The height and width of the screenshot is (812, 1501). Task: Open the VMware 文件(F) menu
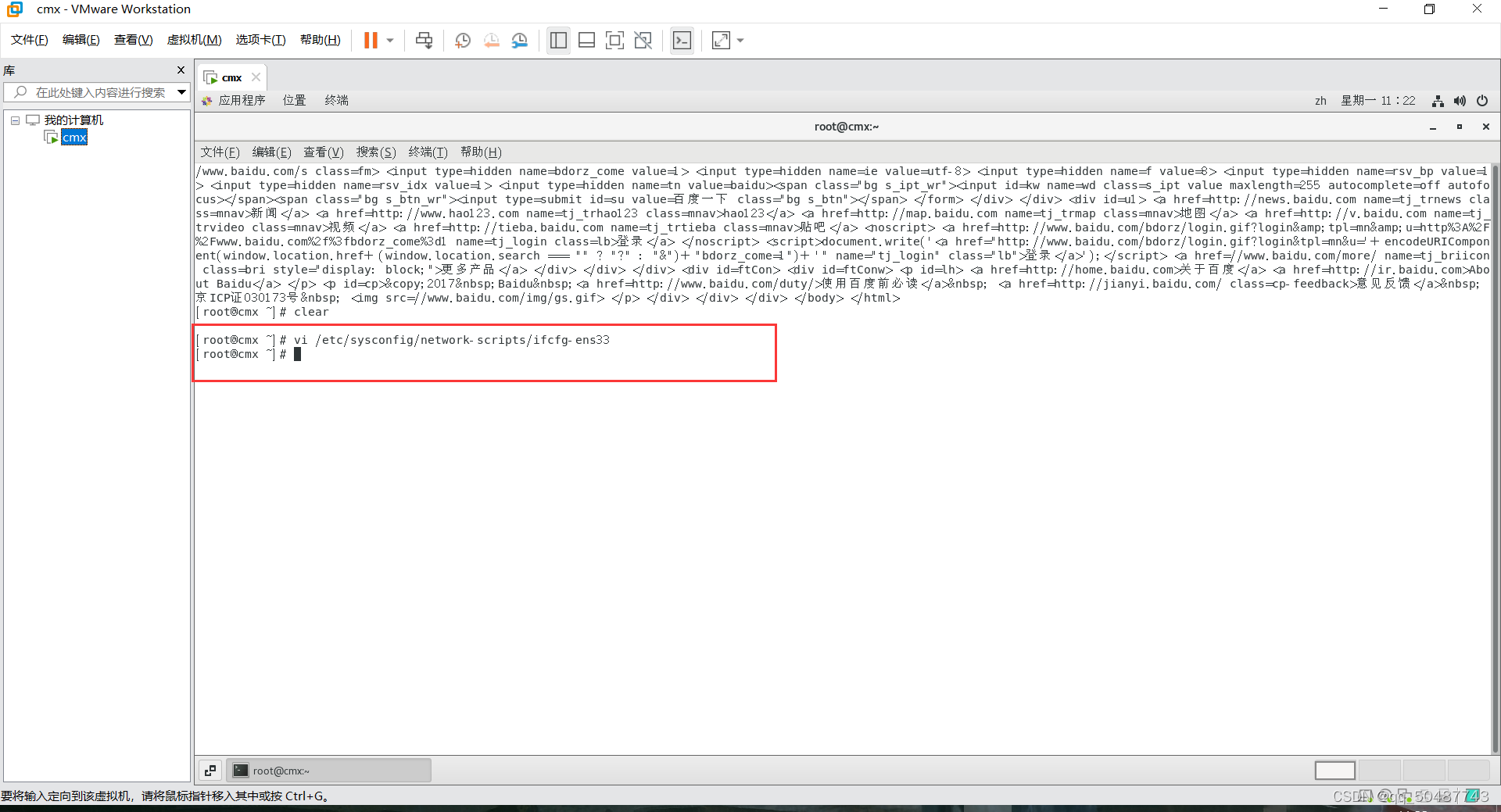click(30, 40)
